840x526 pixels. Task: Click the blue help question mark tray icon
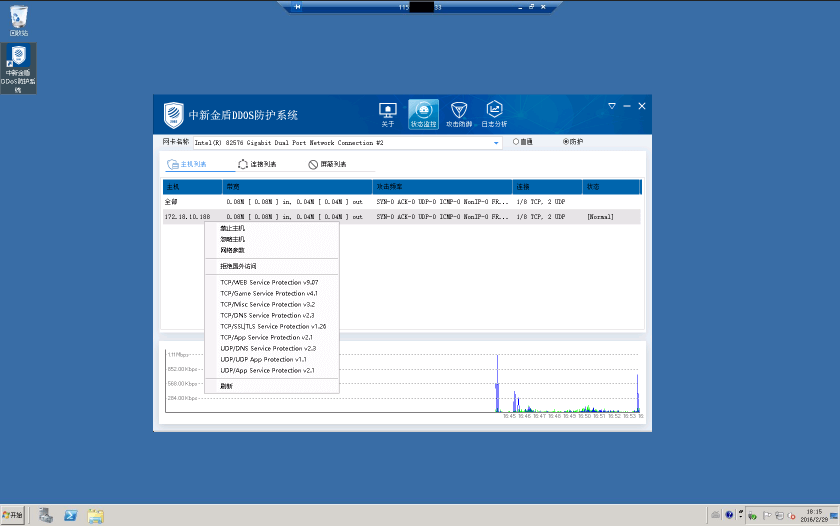729,515
